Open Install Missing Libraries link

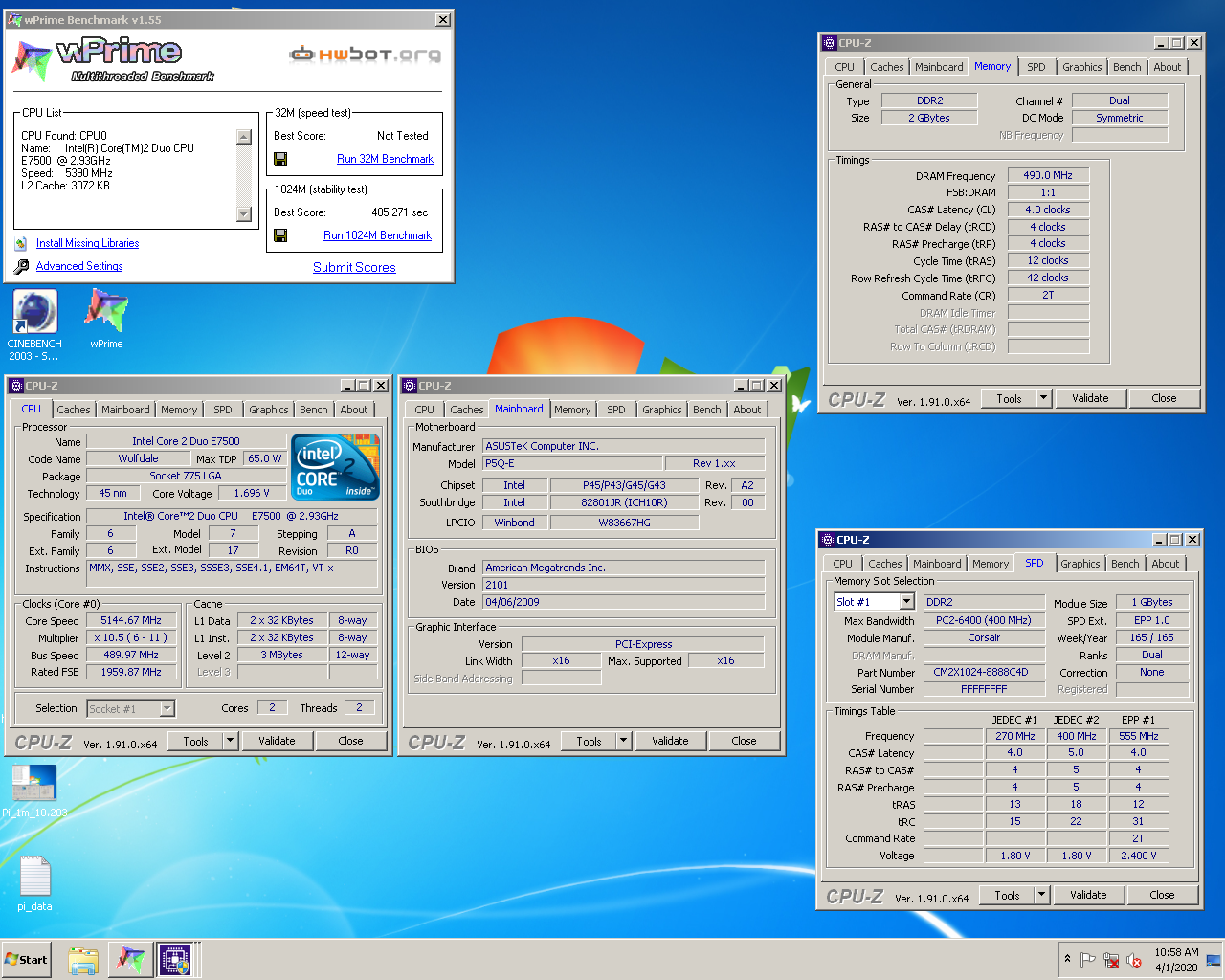click(x=87, y=243)
